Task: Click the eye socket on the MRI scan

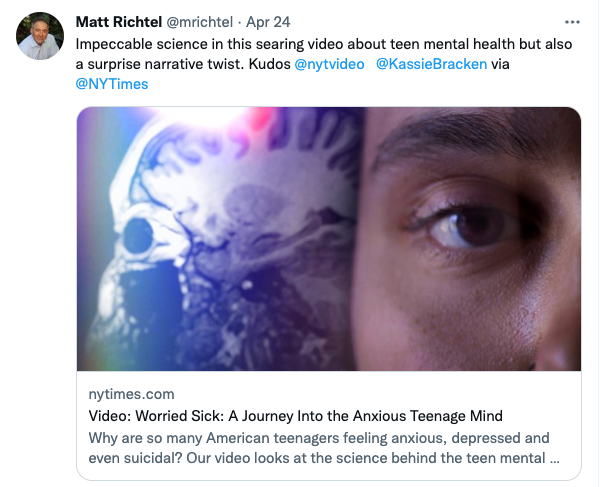Action: (x=138, y=236)
